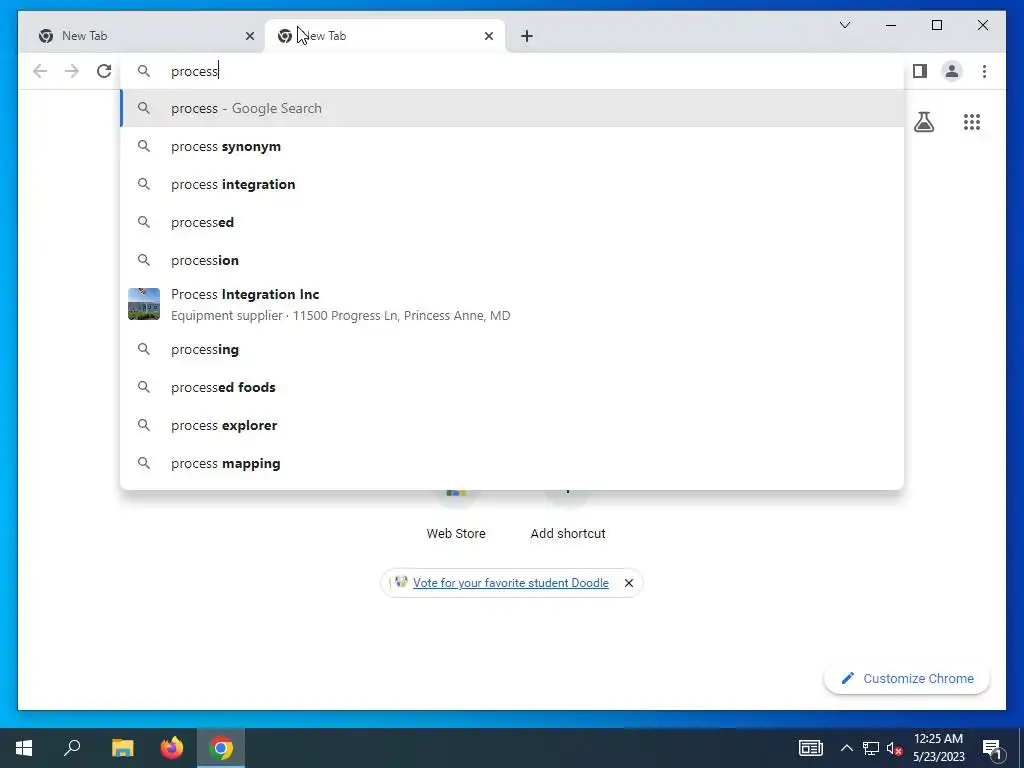Open News and interests taskbar icon

pos(810,748)
